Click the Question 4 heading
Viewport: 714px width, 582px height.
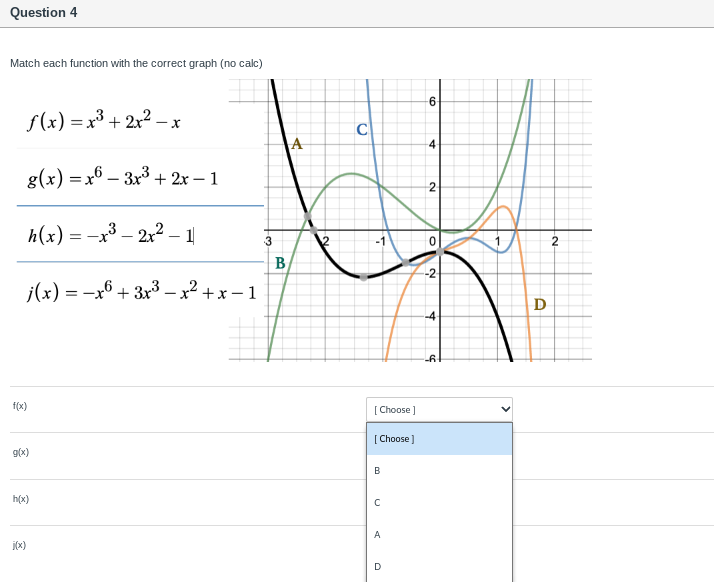point(44,13)
